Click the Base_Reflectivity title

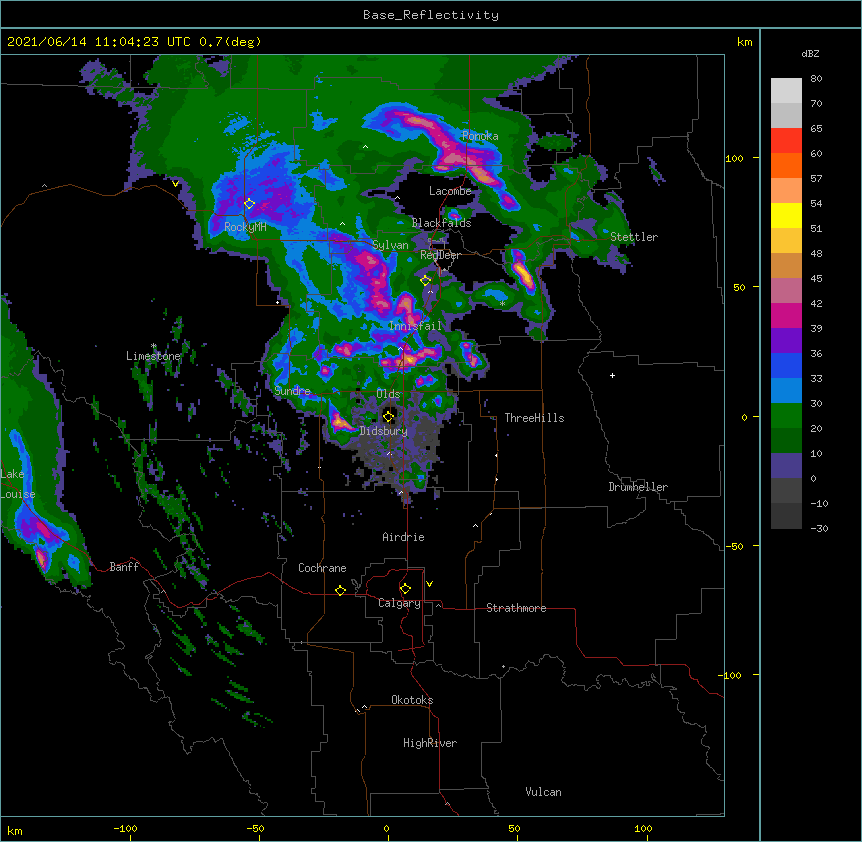click(431, 15)
